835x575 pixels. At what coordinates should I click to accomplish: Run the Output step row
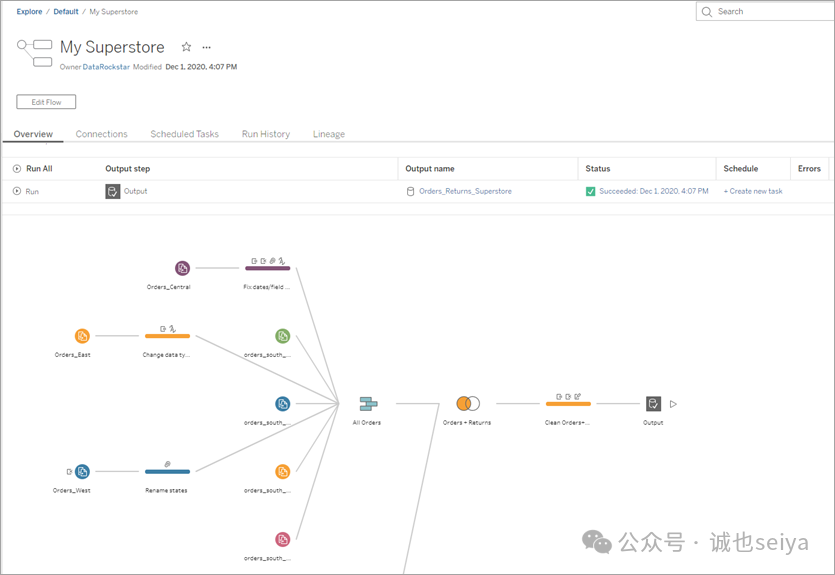[26, 191]
